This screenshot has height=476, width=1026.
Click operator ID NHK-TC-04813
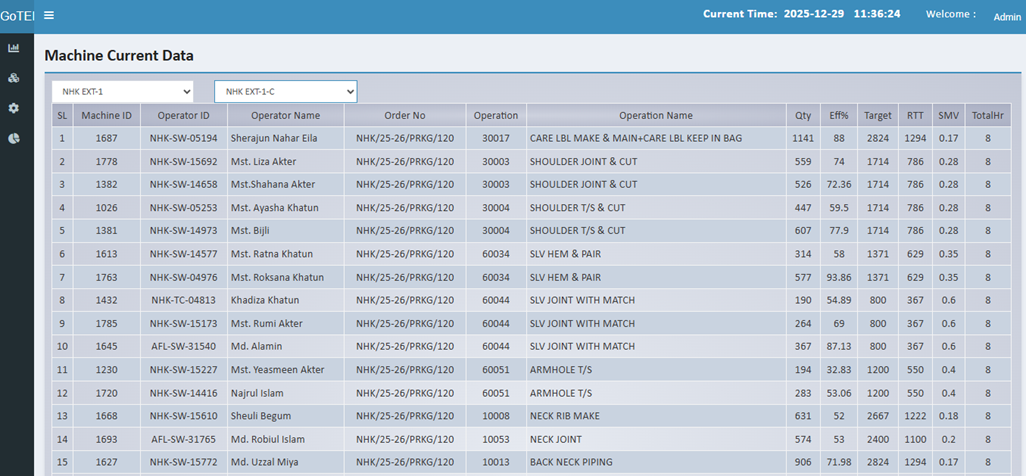coord(183,300)
